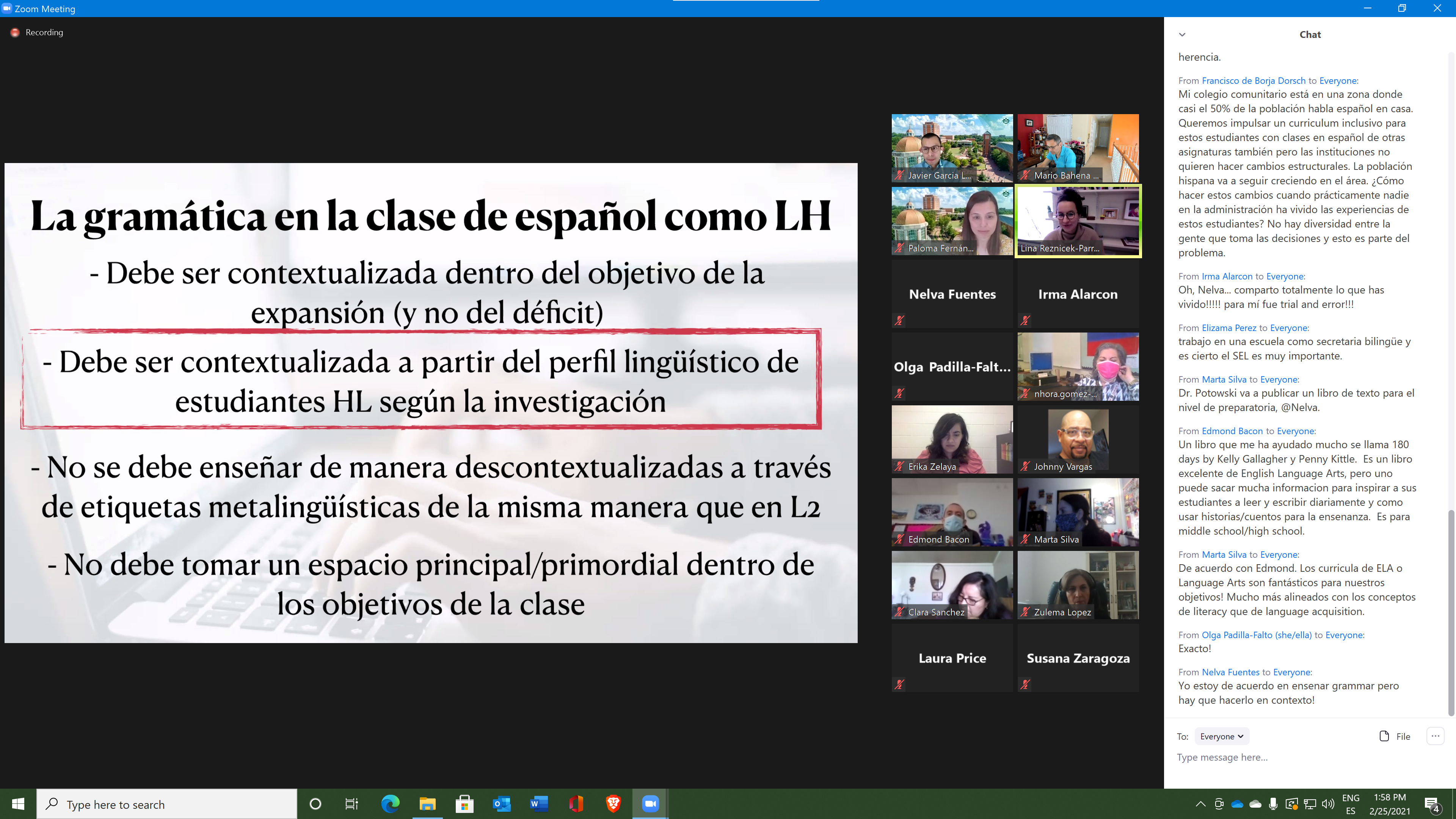Click the red Recording indicator
The image size is (1456, 819).
[x=15, y=33]
